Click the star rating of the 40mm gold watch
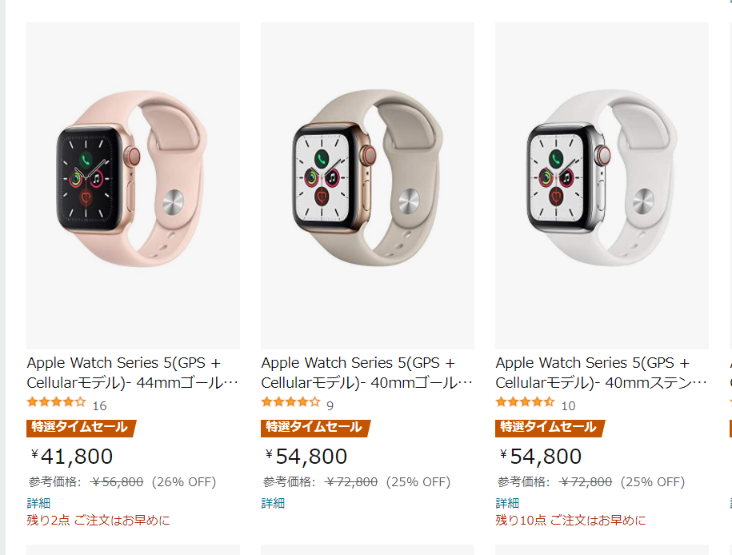Image resolution: width=732 pixels, height=555 pixels. 291,402
